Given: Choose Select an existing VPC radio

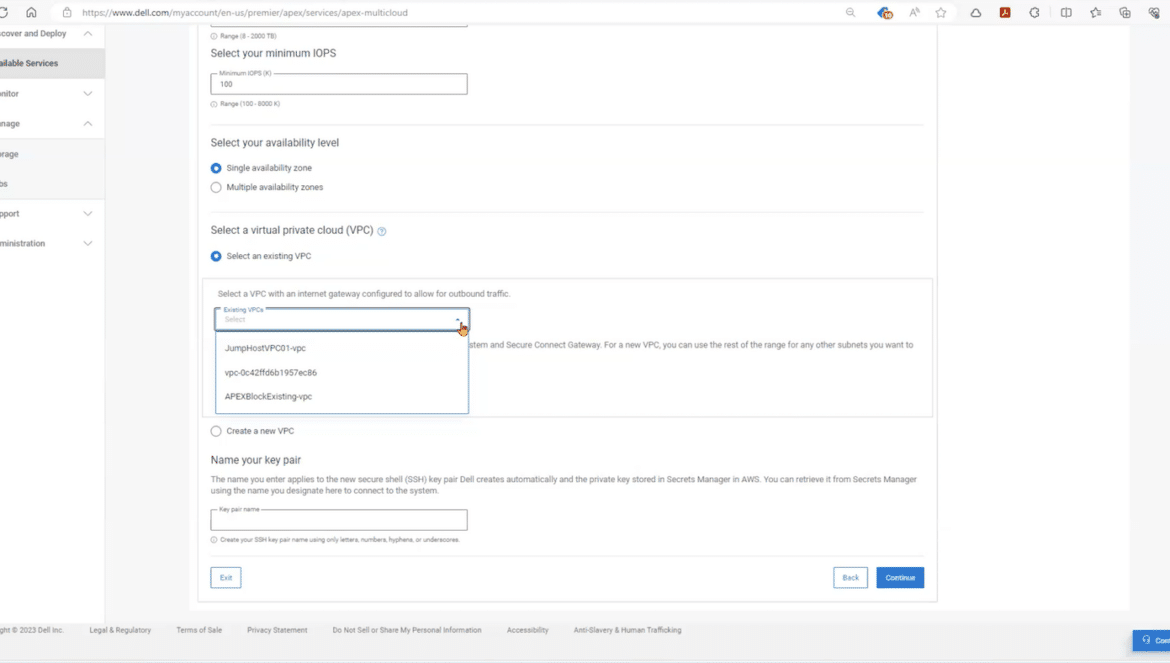Looking at the screenshot, I should tap(216, 257).
